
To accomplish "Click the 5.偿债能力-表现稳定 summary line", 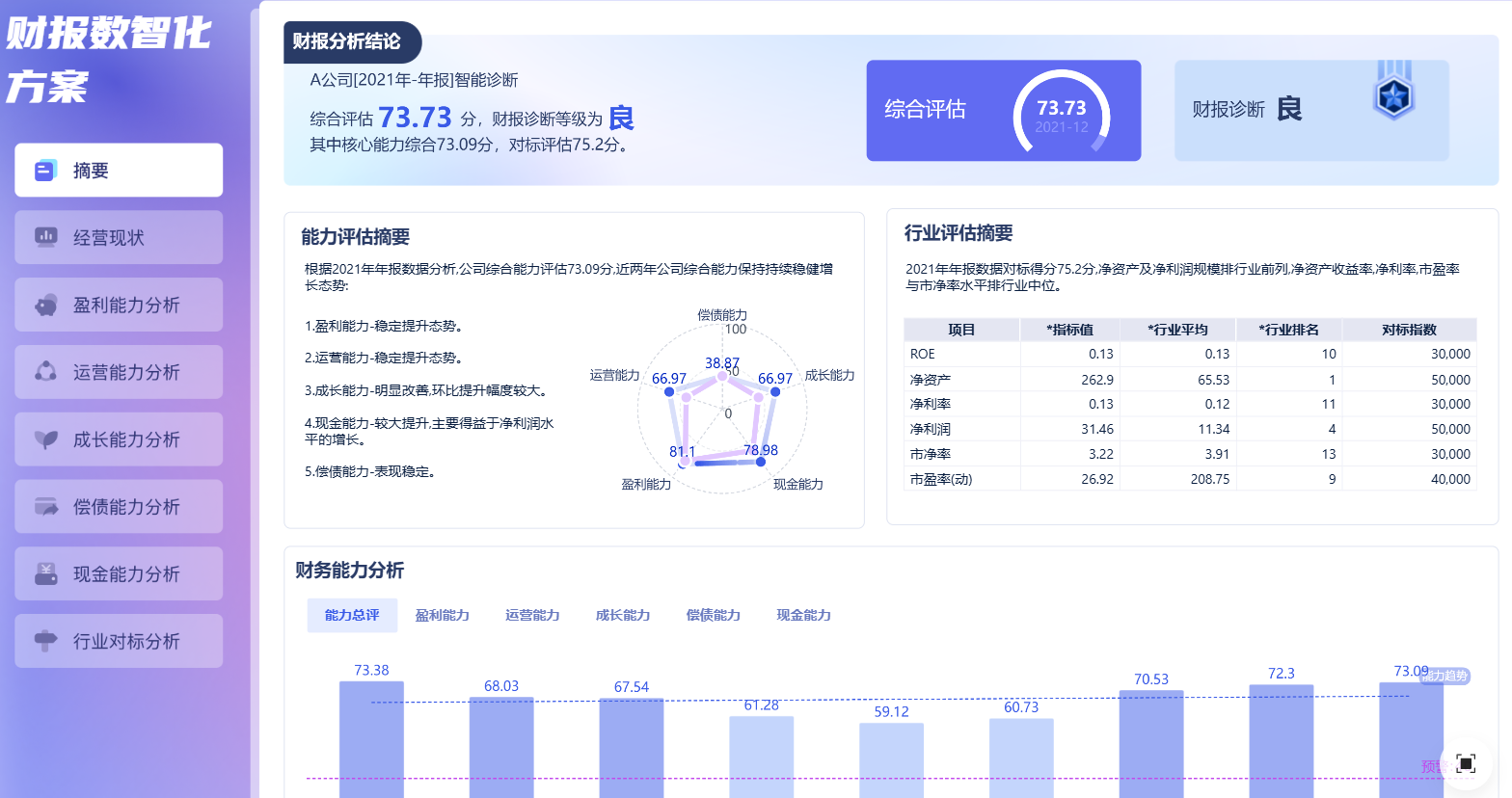I will pos(370,472).
